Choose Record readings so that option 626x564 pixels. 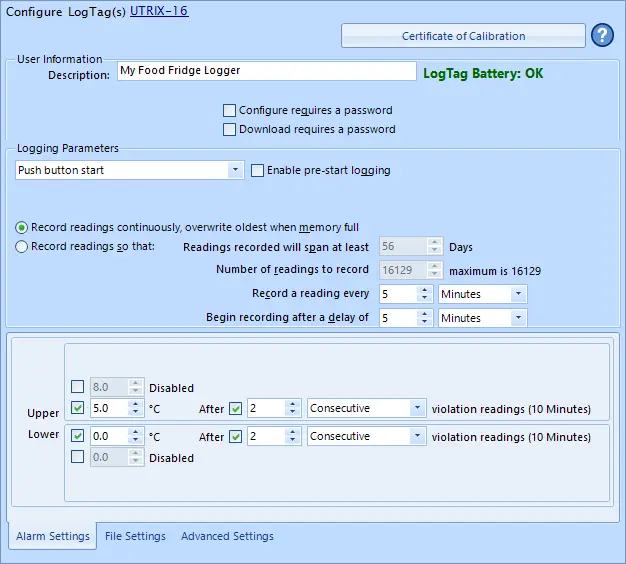click(x=22, y=247)
